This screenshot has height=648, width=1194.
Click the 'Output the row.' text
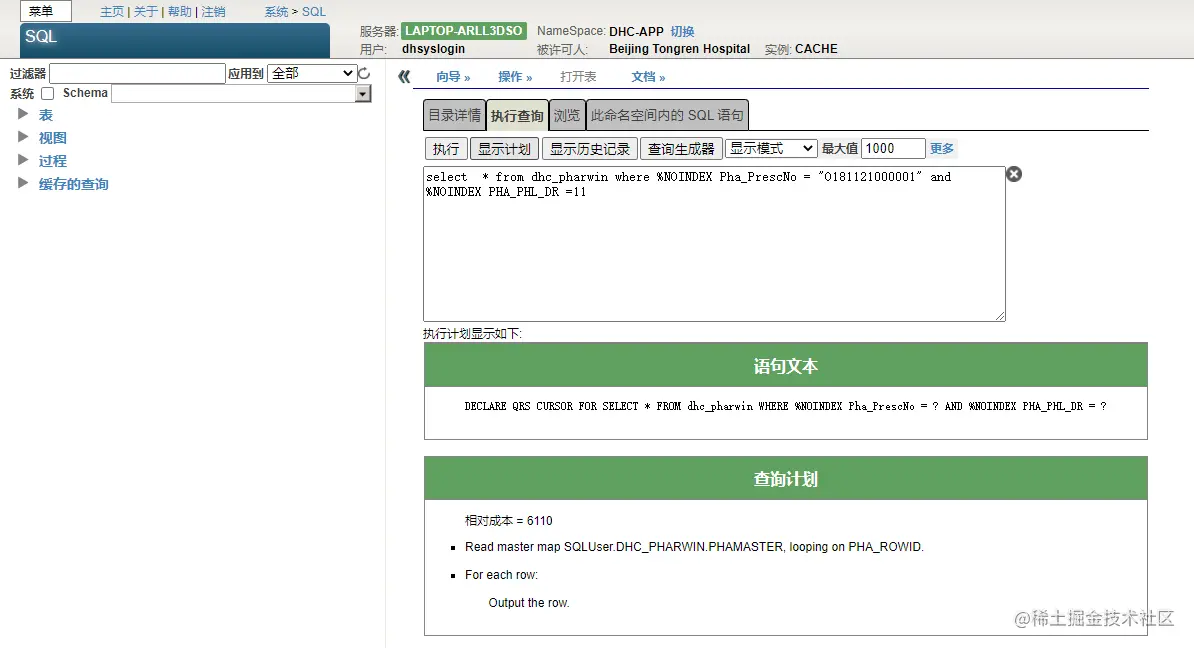[x=528, y=603]
